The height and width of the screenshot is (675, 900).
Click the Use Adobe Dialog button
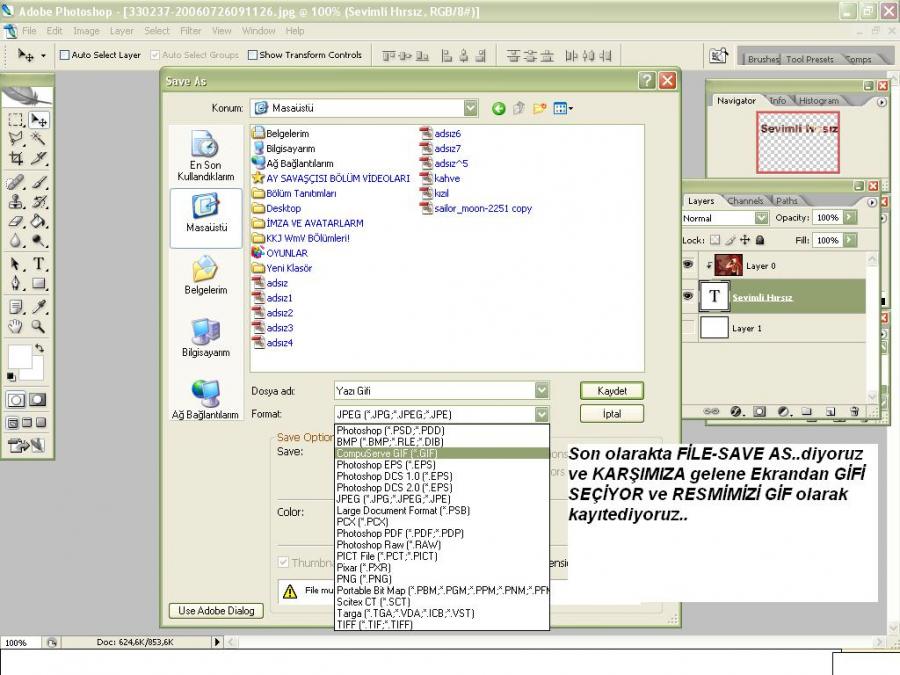coord(216,611)
